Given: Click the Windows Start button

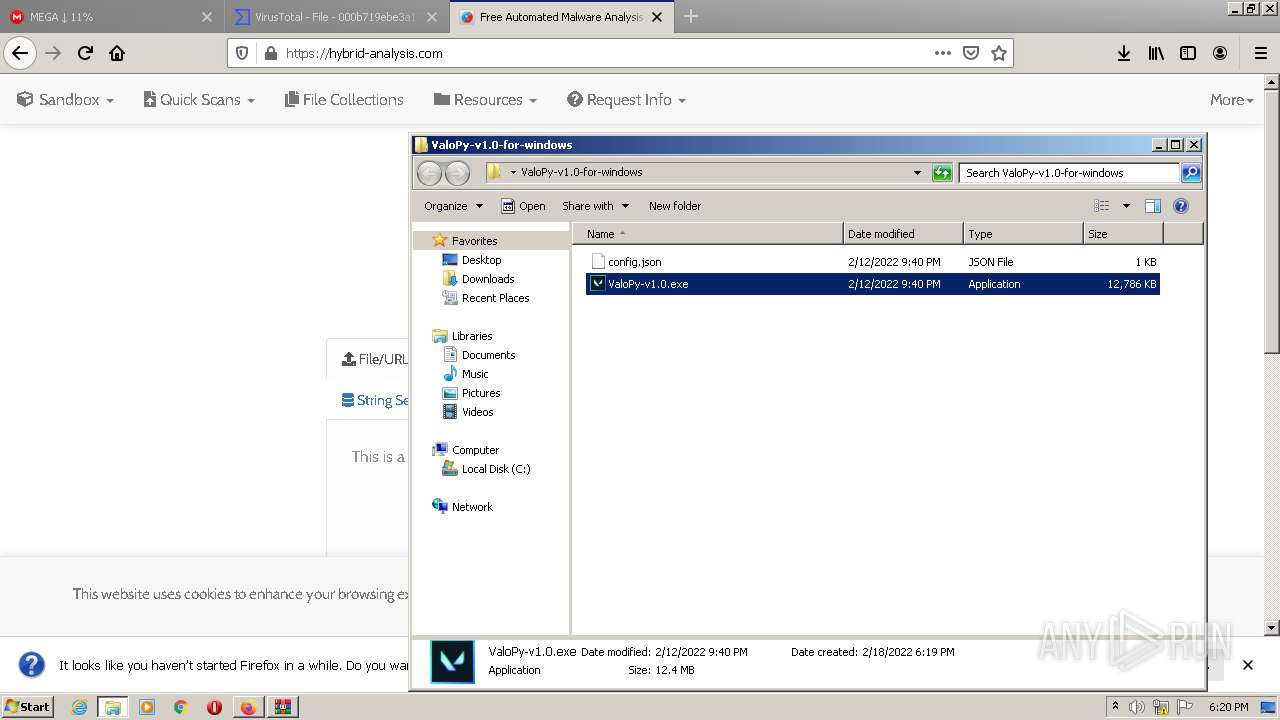Looking at the screenshot, I should pos(27,706).
